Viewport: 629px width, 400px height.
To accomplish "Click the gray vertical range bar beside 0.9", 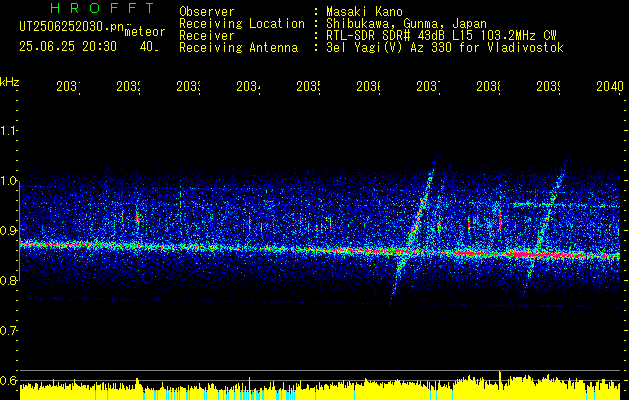I will click(x=19, y=231).
